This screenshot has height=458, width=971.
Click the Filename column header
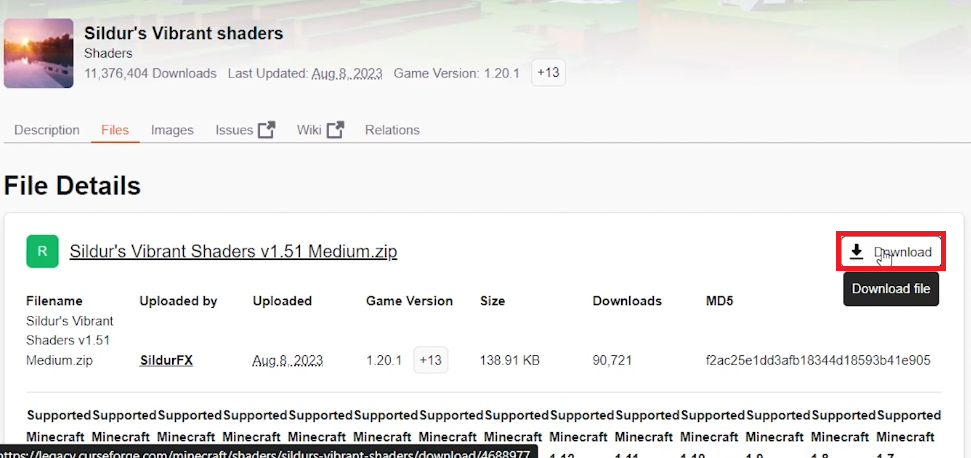point(54,301)
